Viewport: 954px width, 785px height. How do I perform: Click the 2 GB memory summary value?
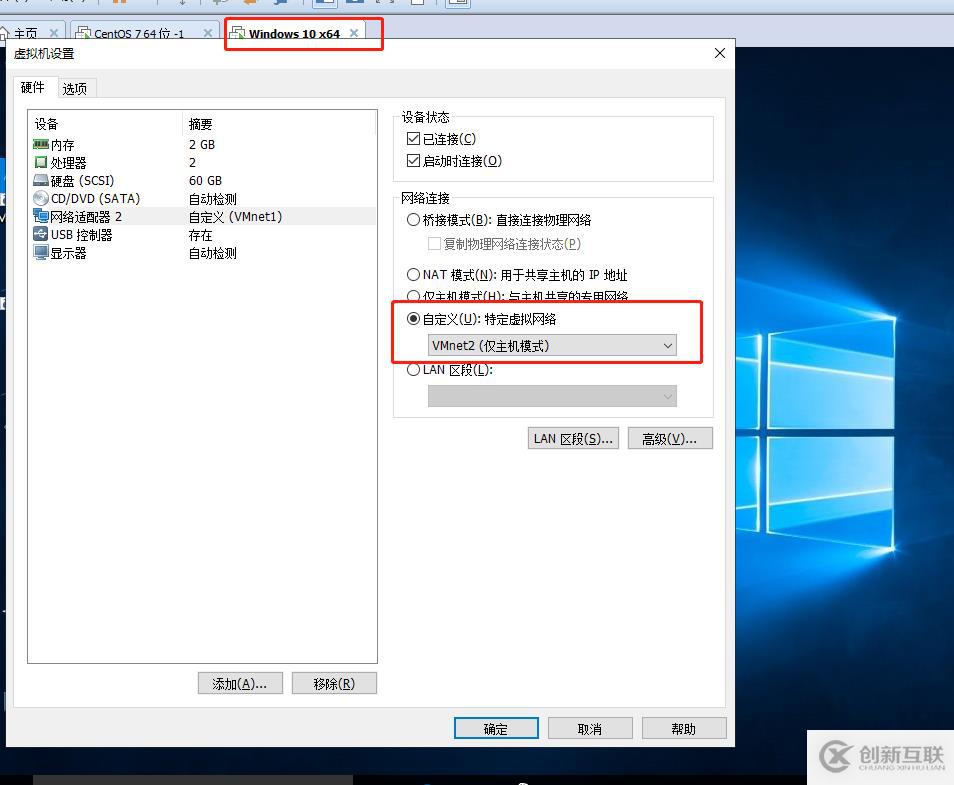[x=202, y=145]
